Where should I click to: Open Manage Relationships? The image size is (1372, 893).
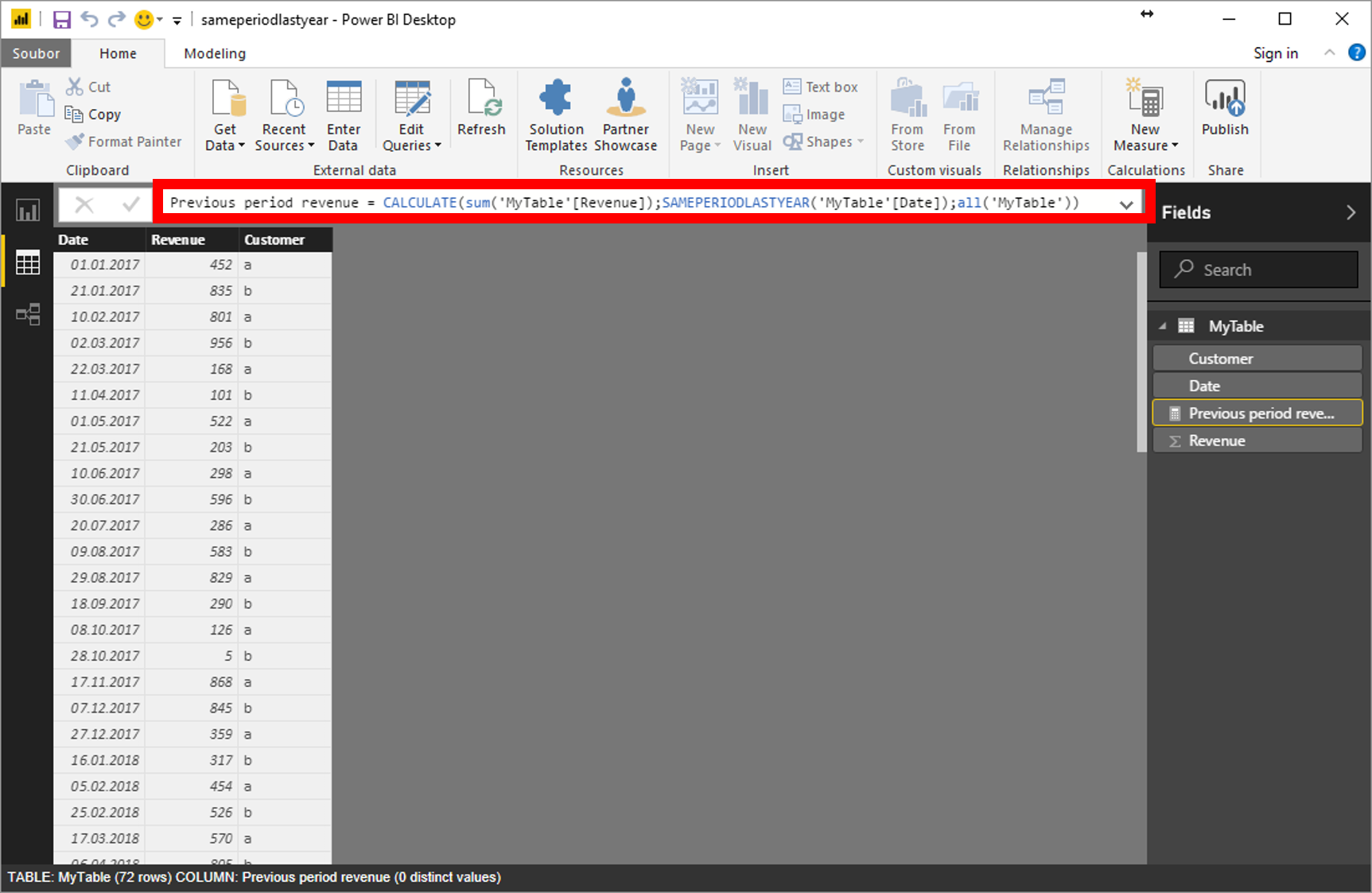pos(1046,115)
